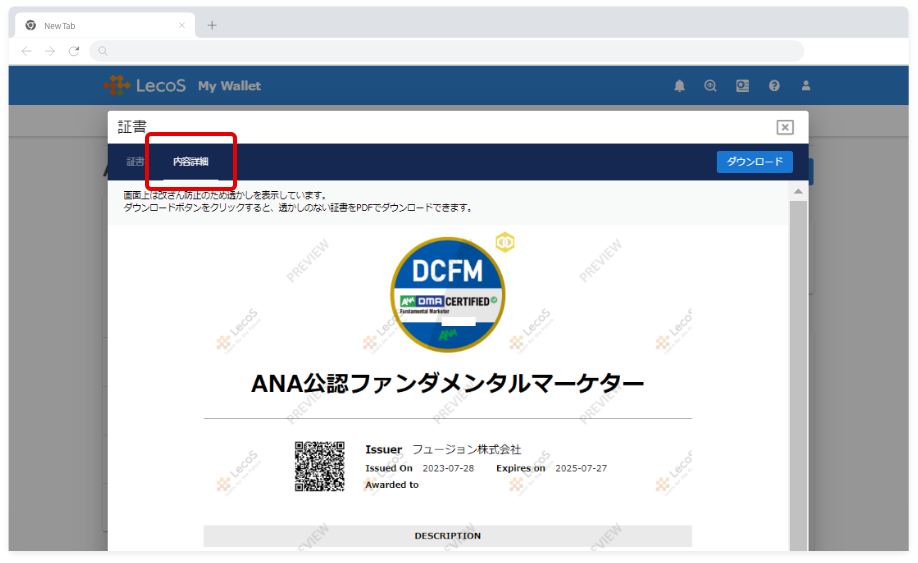Select the New Tab browser tab
Image resolution: width=918 pixels, height=563 pixels.
[x=104, y=25]
